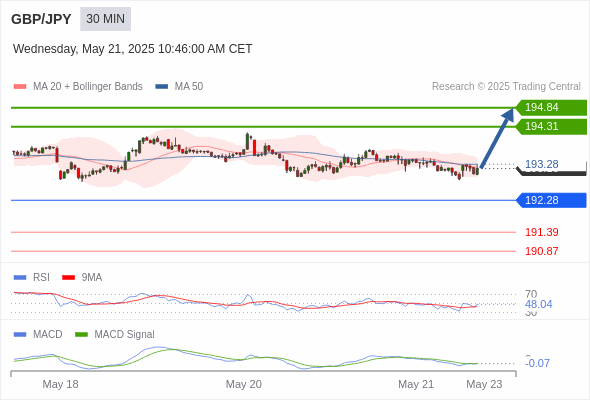The width and height of the screenshot is (590, 400).
Task: Select the GBP/JPY pair title
Action: (41, 19)
